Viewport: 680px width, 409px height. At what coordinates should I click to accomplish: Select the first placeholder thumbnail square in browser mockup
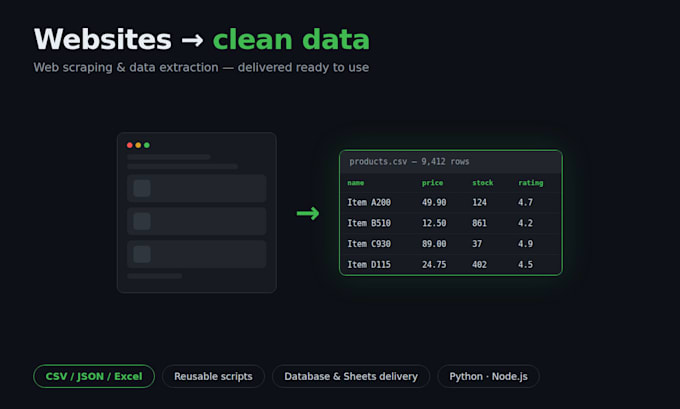[142, 188]
